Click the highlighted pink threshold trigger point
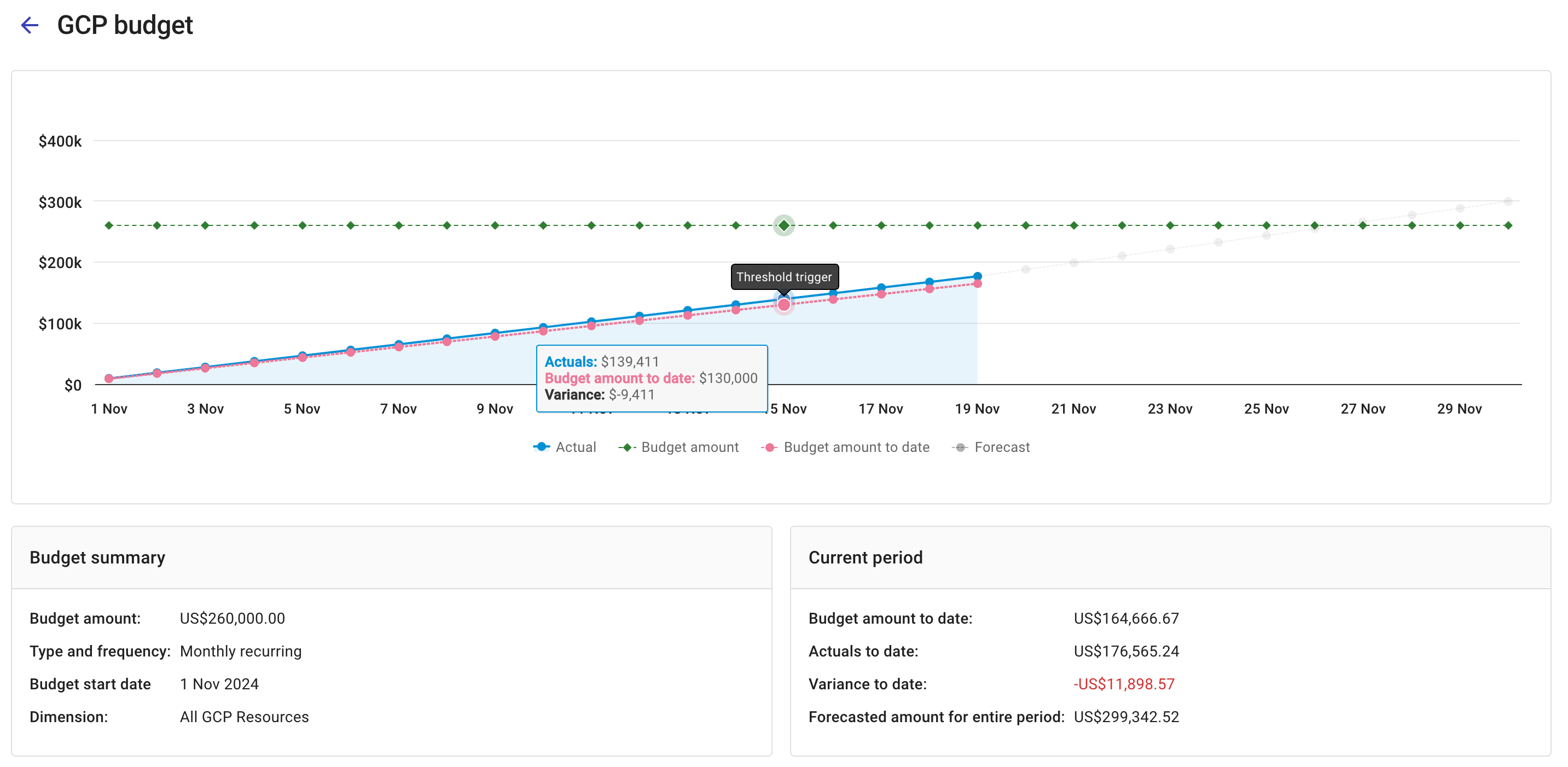The image size is (1568, 767). (x=784, y=304)
